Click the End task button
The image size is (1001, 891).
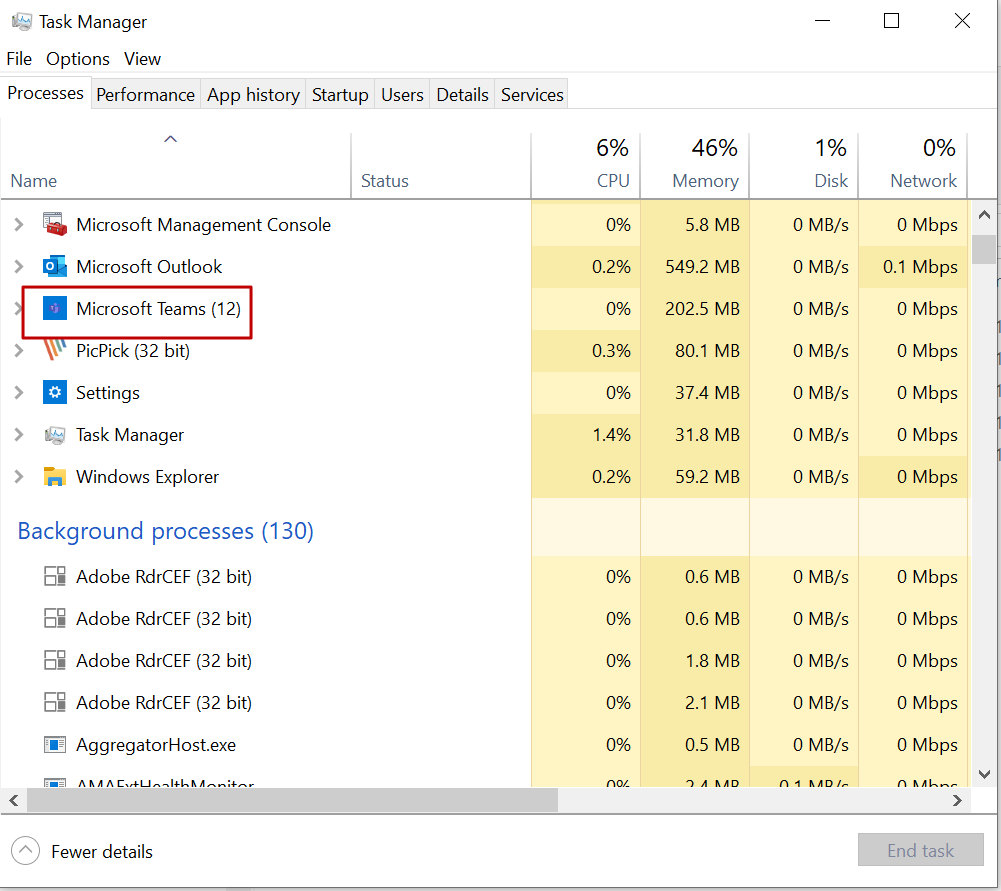click(920, 850)
